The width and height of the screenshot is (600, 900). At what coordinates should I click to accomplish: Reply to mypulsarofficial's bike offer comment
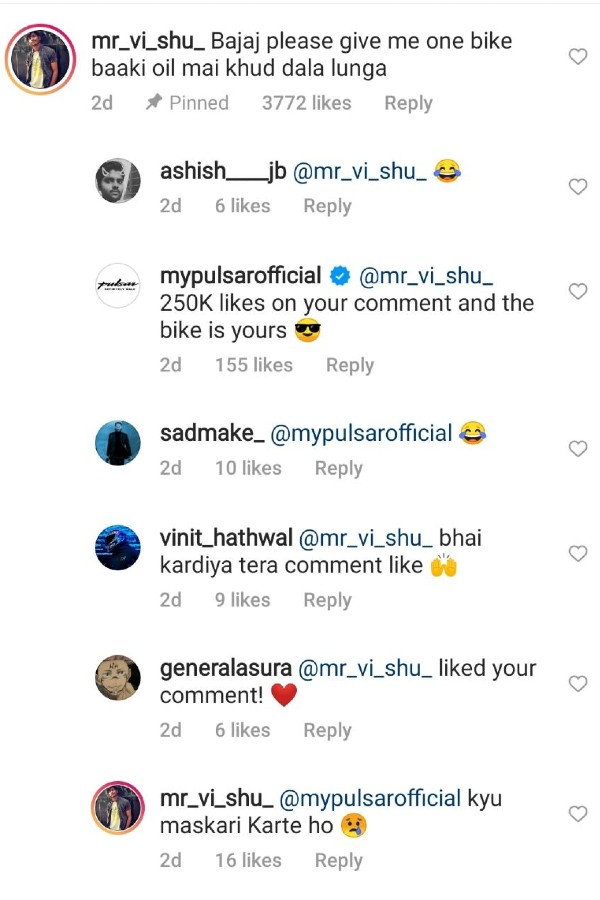tap(349, 365)
